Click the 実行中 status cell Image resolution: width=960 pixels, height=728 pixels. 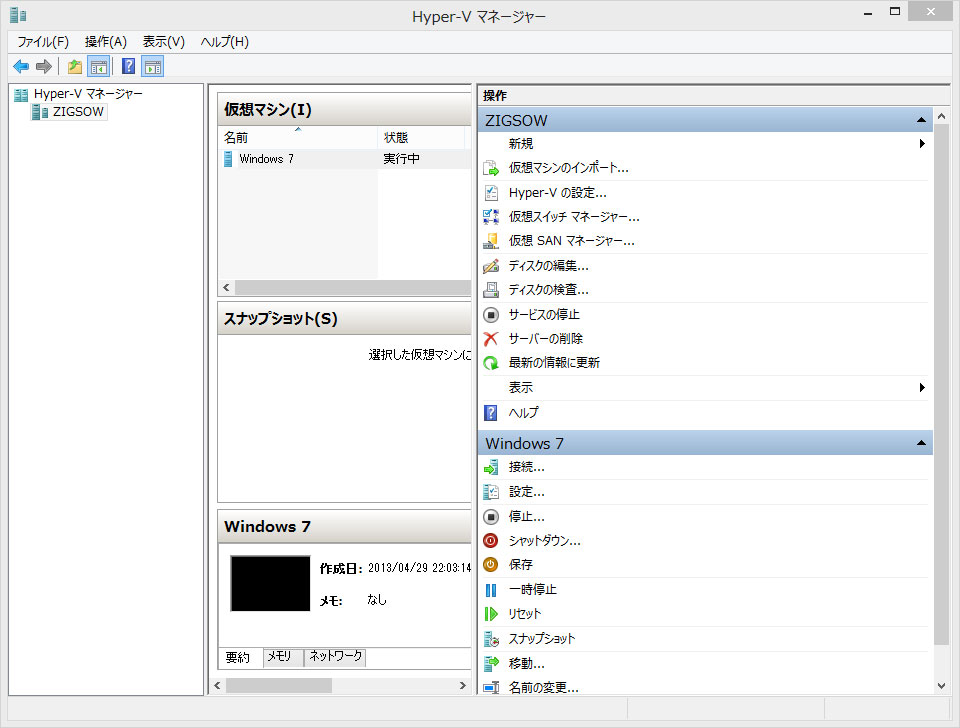tap(402, 159)
